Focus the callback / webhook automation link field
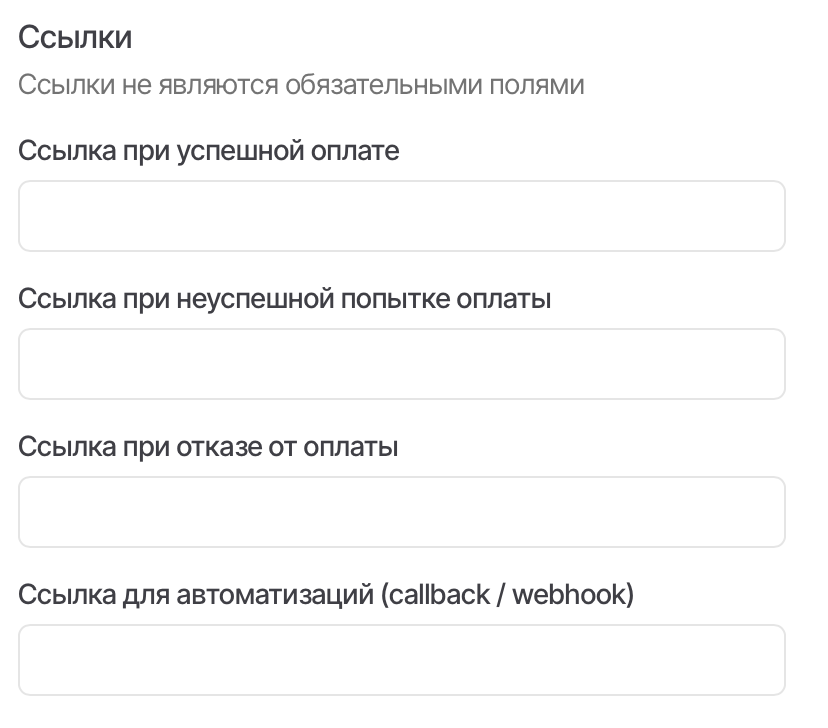The width and height of the screenshot is (828, 728). click(401, 660)
